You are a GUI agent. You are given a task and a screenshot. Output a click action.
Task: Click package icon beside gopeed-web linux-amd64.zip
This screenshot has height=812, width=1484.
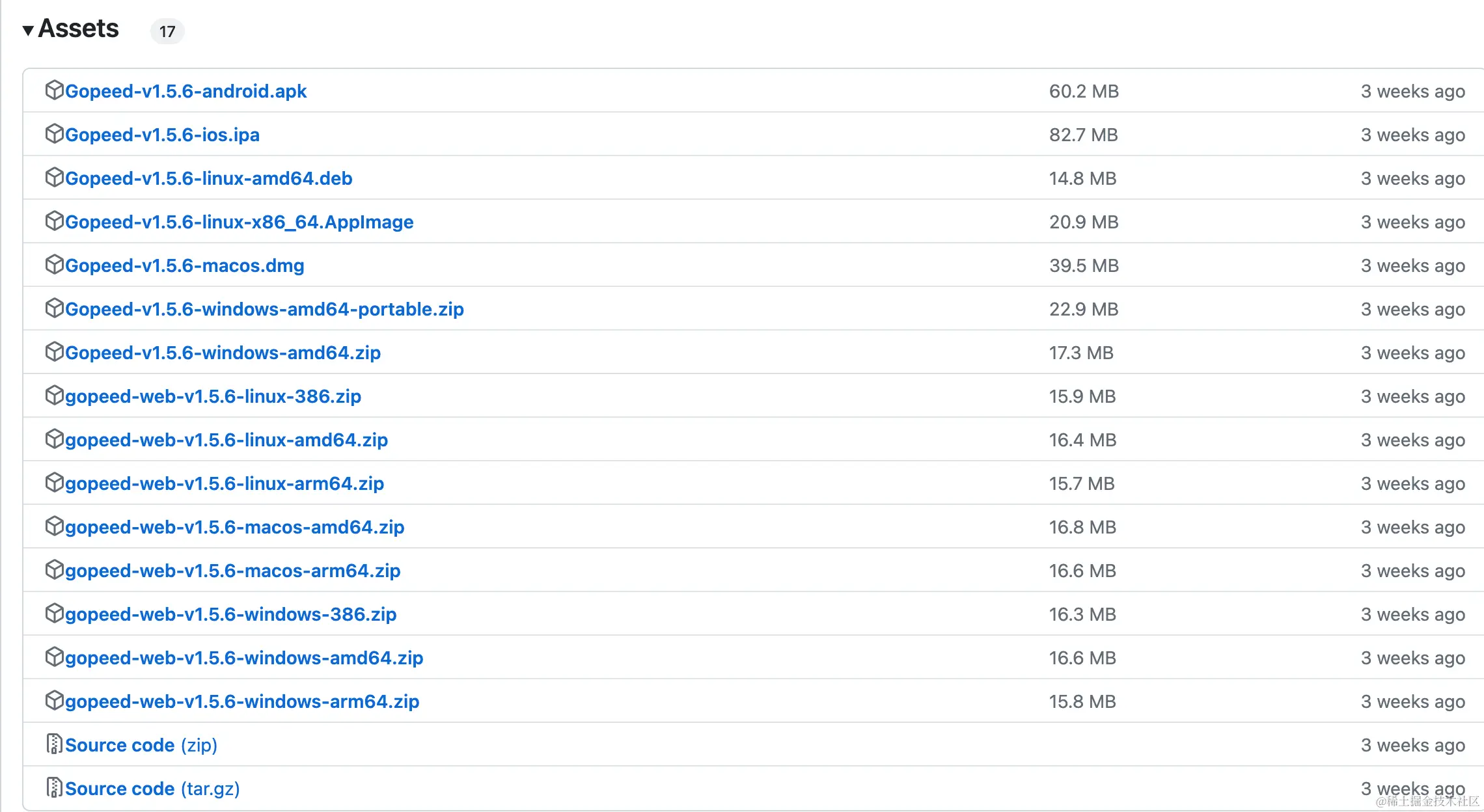[54, 439]
